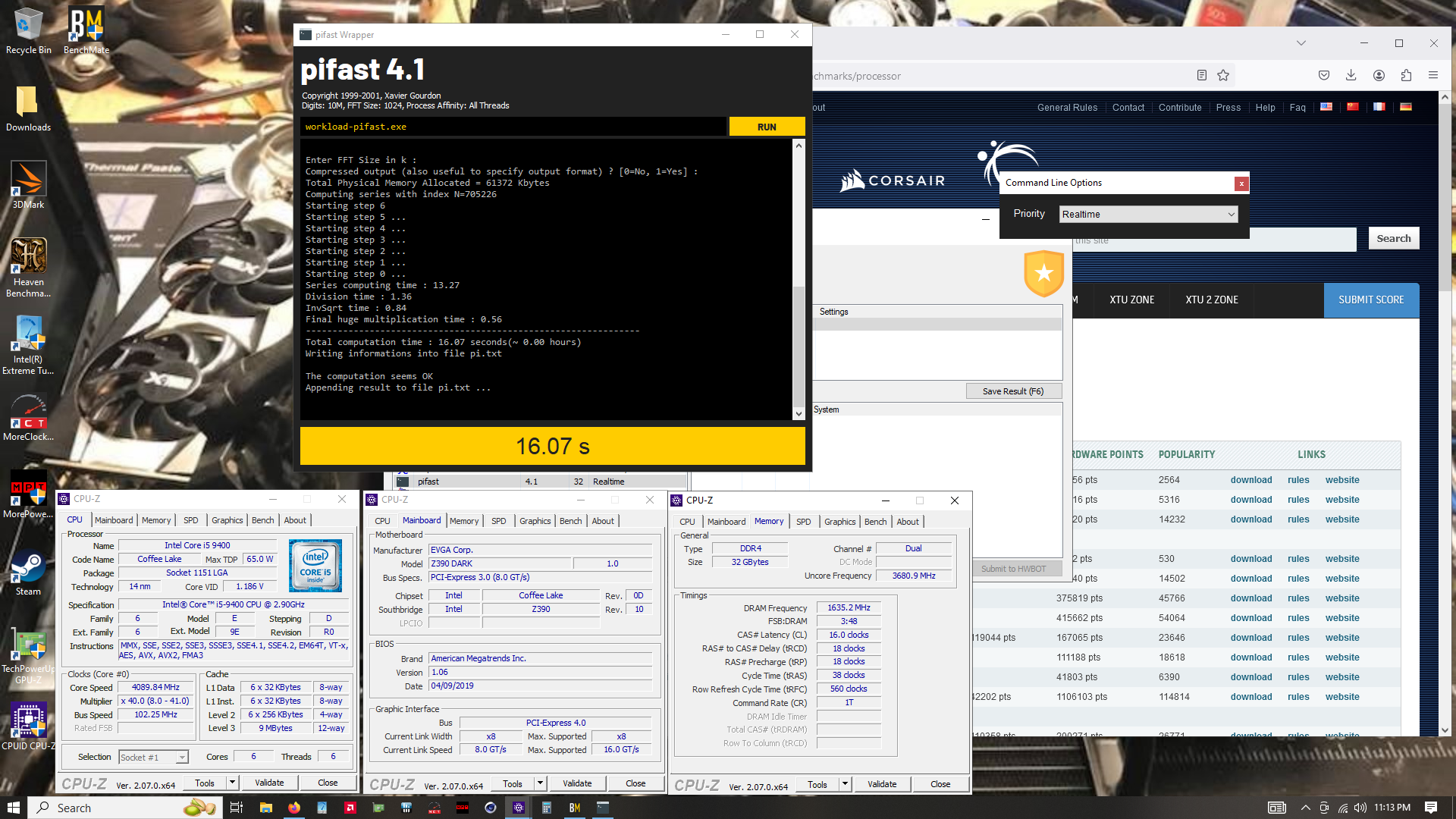The image size is (1456, 819).
Task: Open the Socket #1 selection dropdown
Action: click(x=153, y=757)
